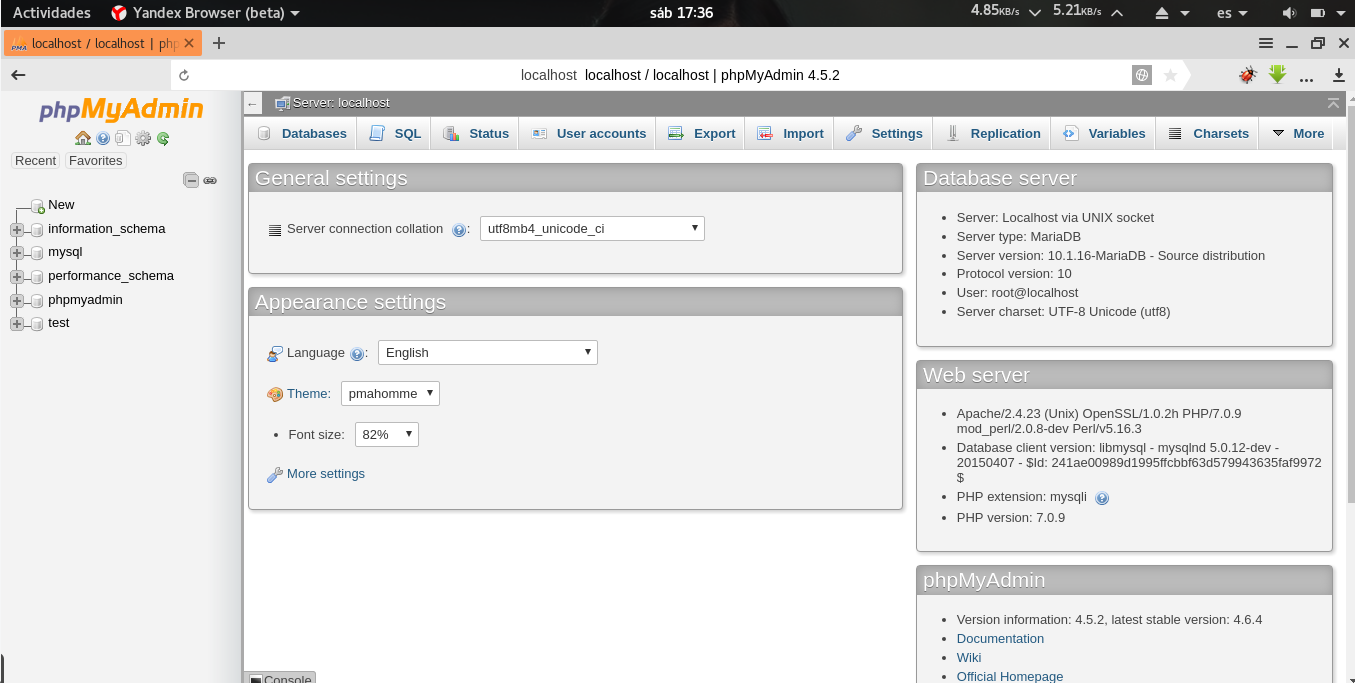Expand mysql database tree node
The height and width of the screenshot is (683, 1355).
click(x=17, y=253)
